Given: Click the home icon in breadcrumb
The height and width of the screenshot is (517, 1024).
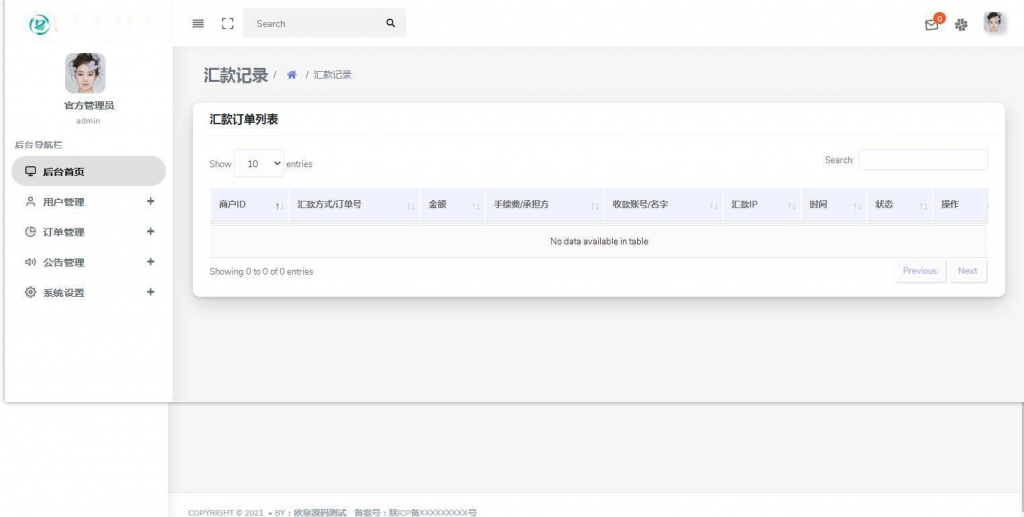Looking at the screenshot, I should pyautogui.click(x=292, y=75).
